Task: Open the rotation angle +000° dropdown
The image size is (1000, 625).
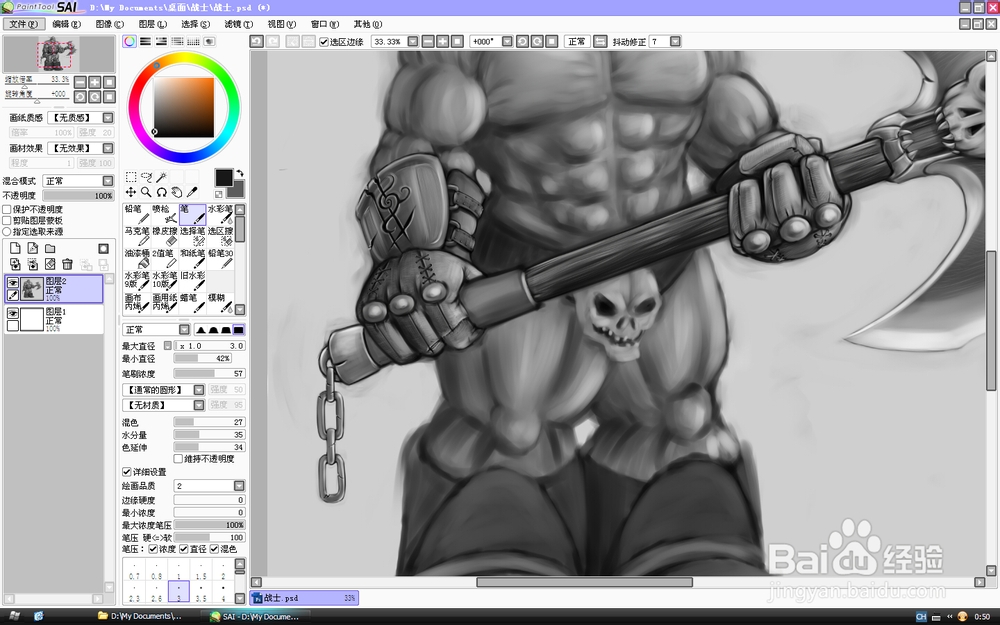Action: point(507,41)
